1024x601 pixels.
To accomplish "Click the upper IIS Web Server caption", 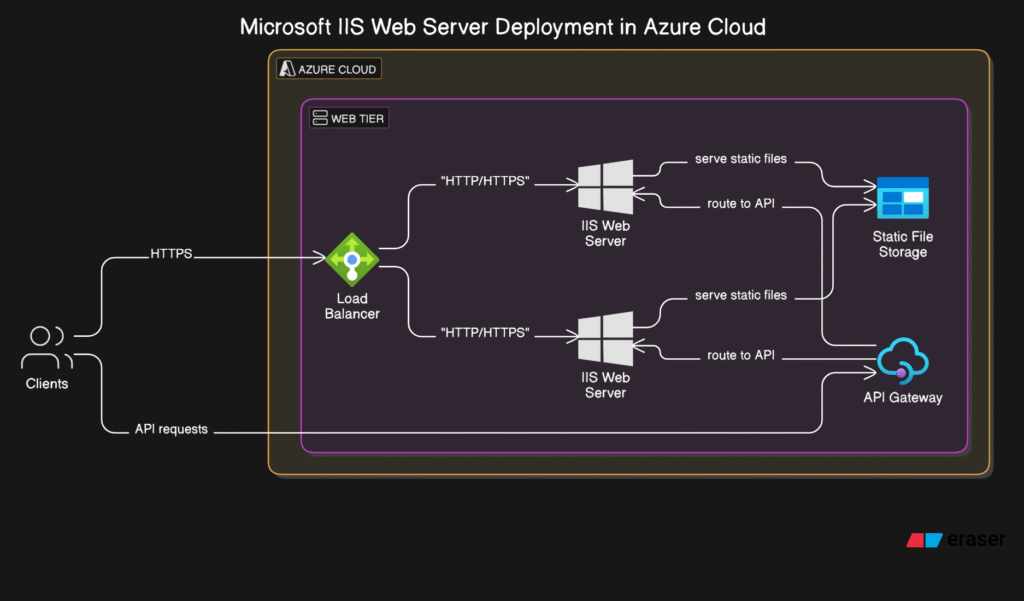I will point(605,233).
